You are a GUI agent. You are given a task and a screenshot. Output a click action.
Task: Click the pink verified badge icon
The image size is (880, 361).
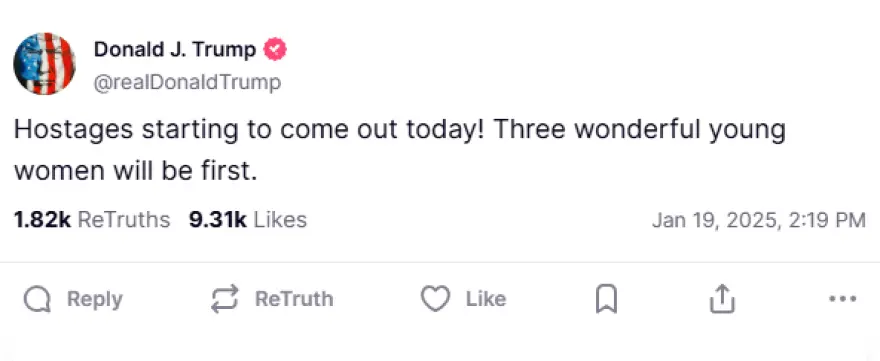(275, 49)
